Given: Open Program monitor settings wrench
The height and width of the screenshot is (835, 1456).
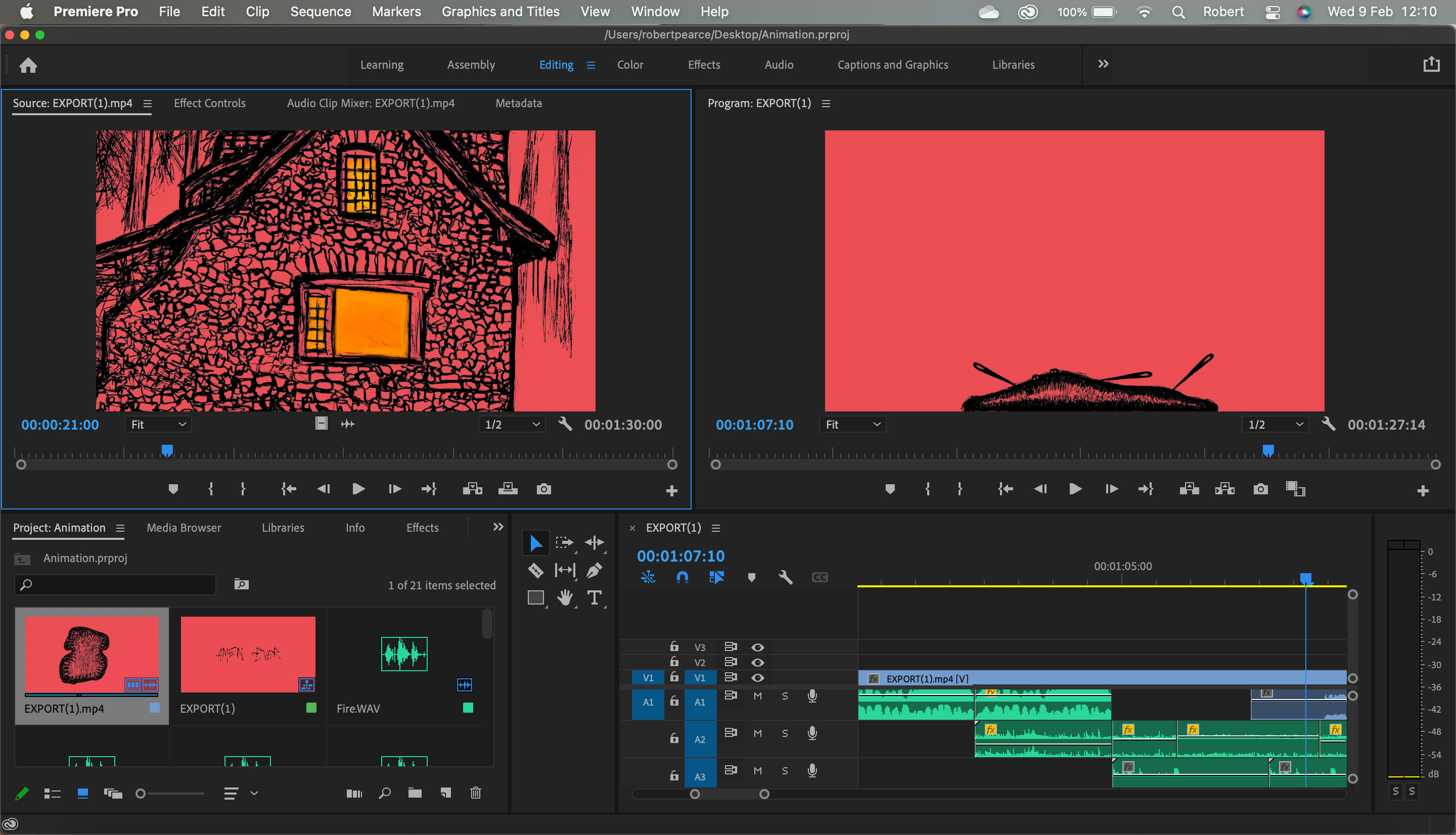Looking at the screenshot, I should click(1329, 425).
